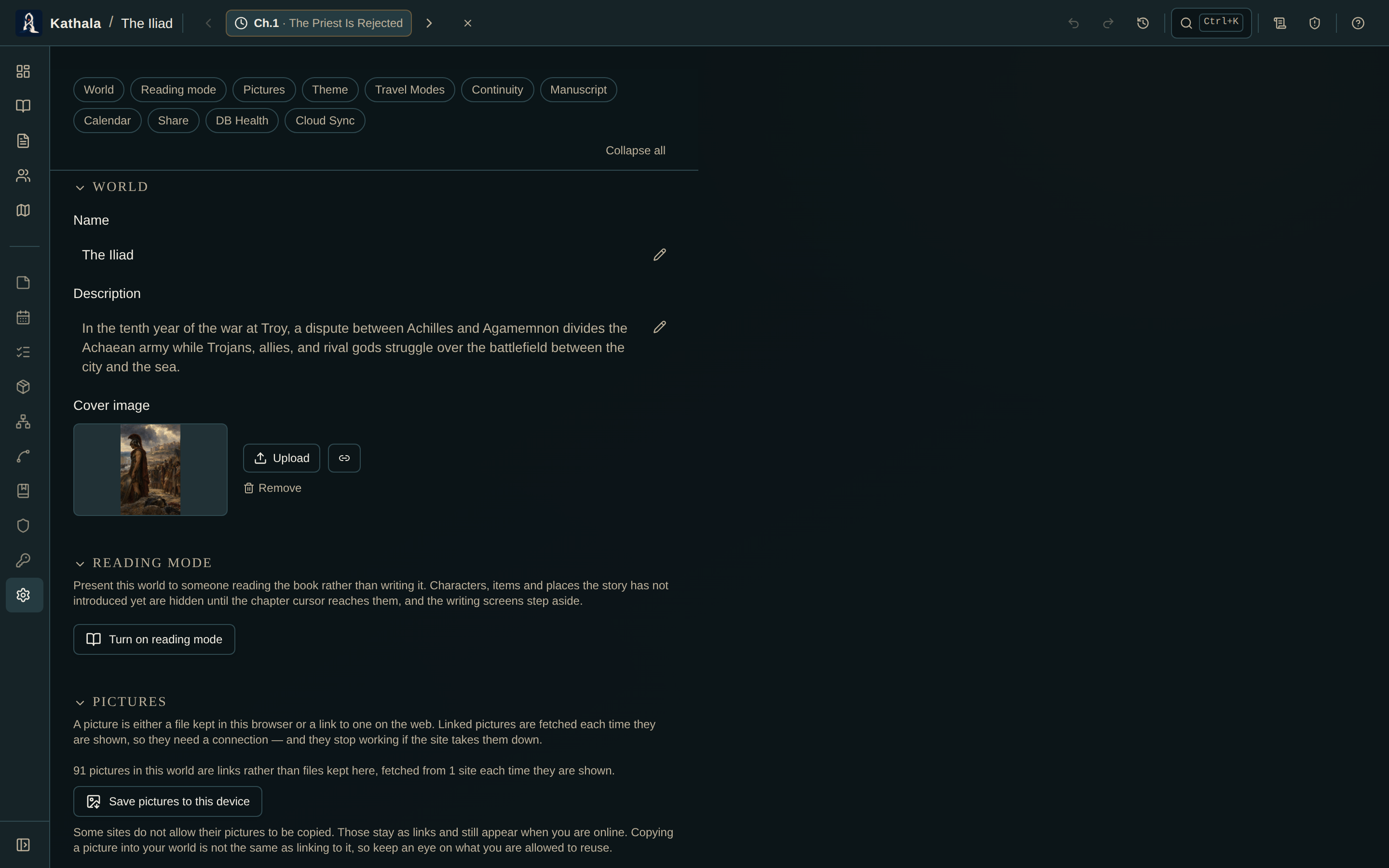
Task: Open the folded map icon in sidebar
Action: [x=23, y=210]
